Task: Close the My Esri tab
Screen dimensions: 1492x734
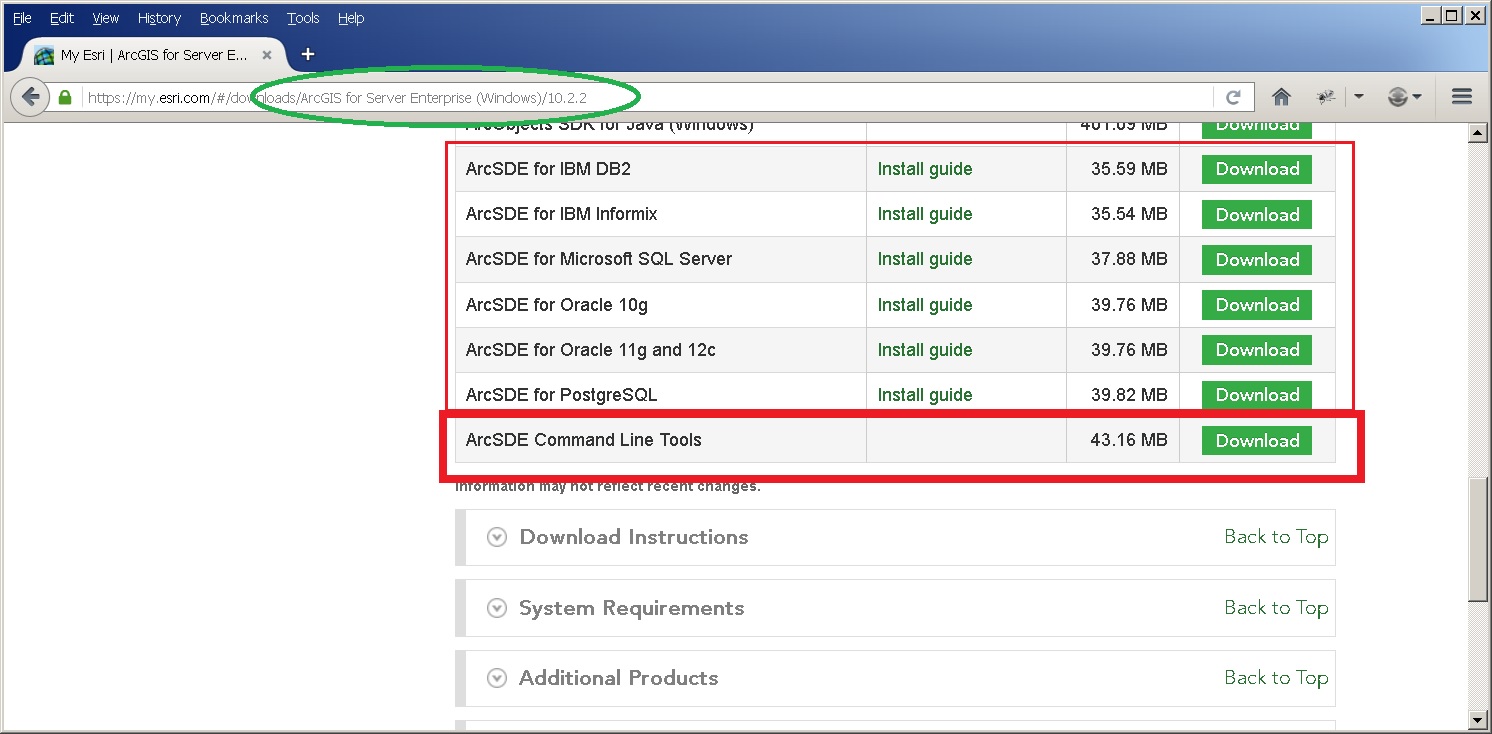Action: point(267,55)
